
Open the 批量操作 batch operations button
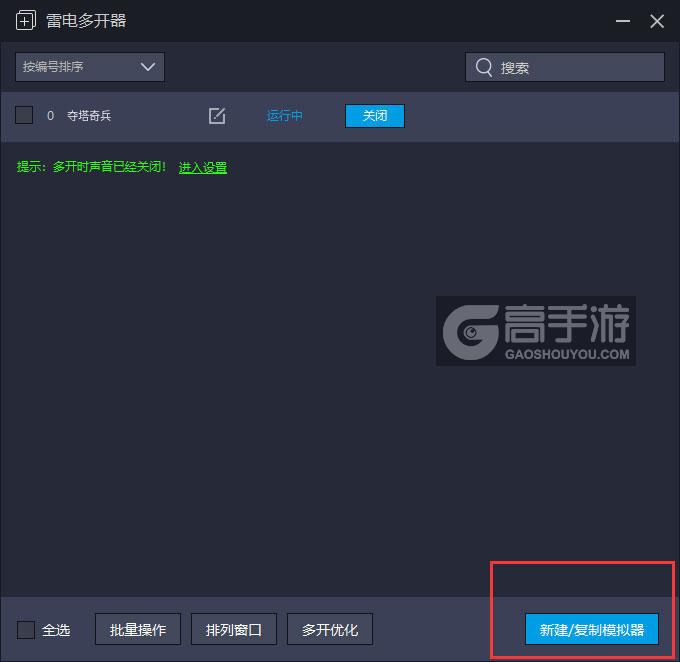point(138,629)
